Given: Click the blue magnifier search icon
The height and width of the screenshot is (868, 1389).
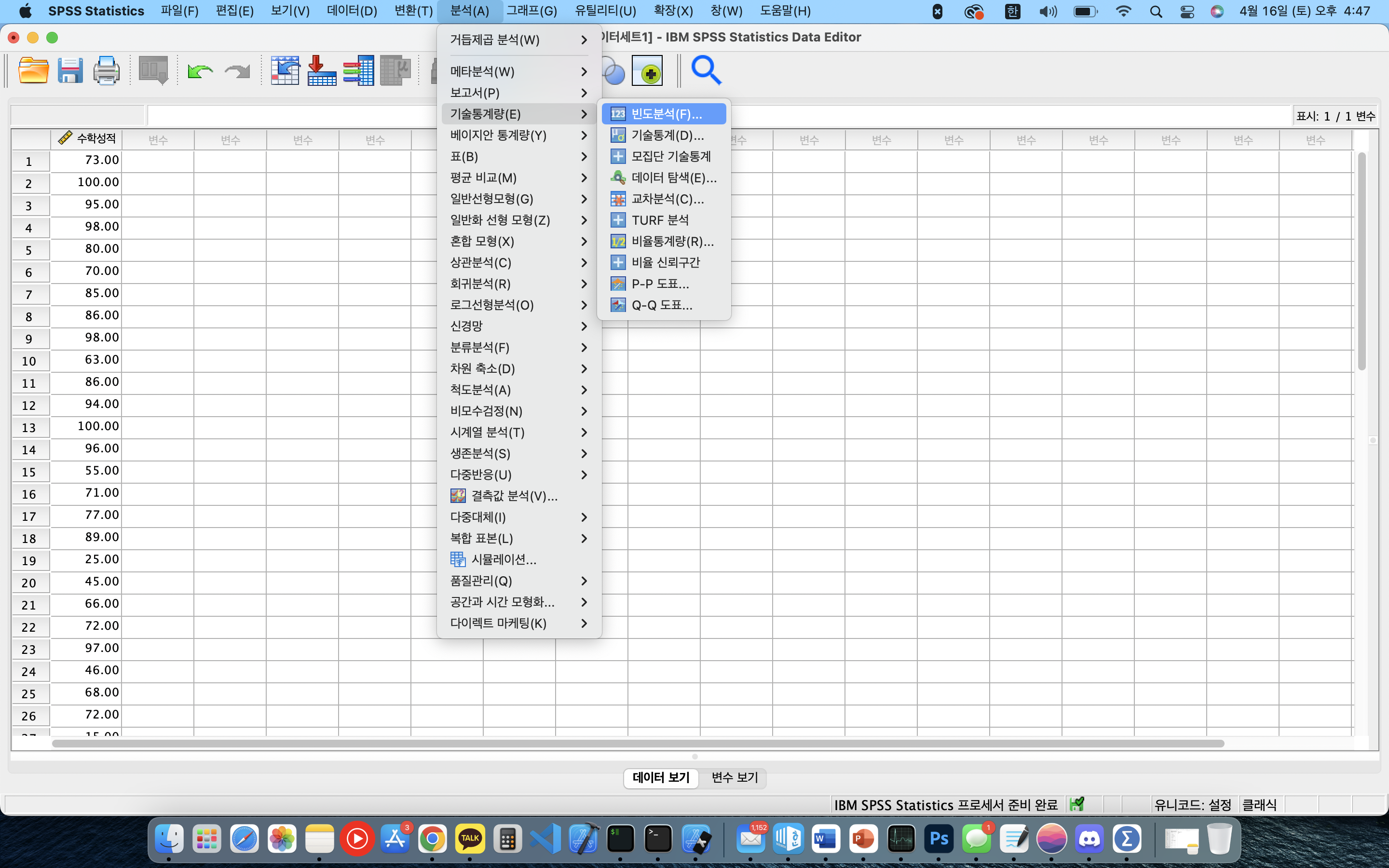Looking at the screenshot, I should (x=706, y=70).
